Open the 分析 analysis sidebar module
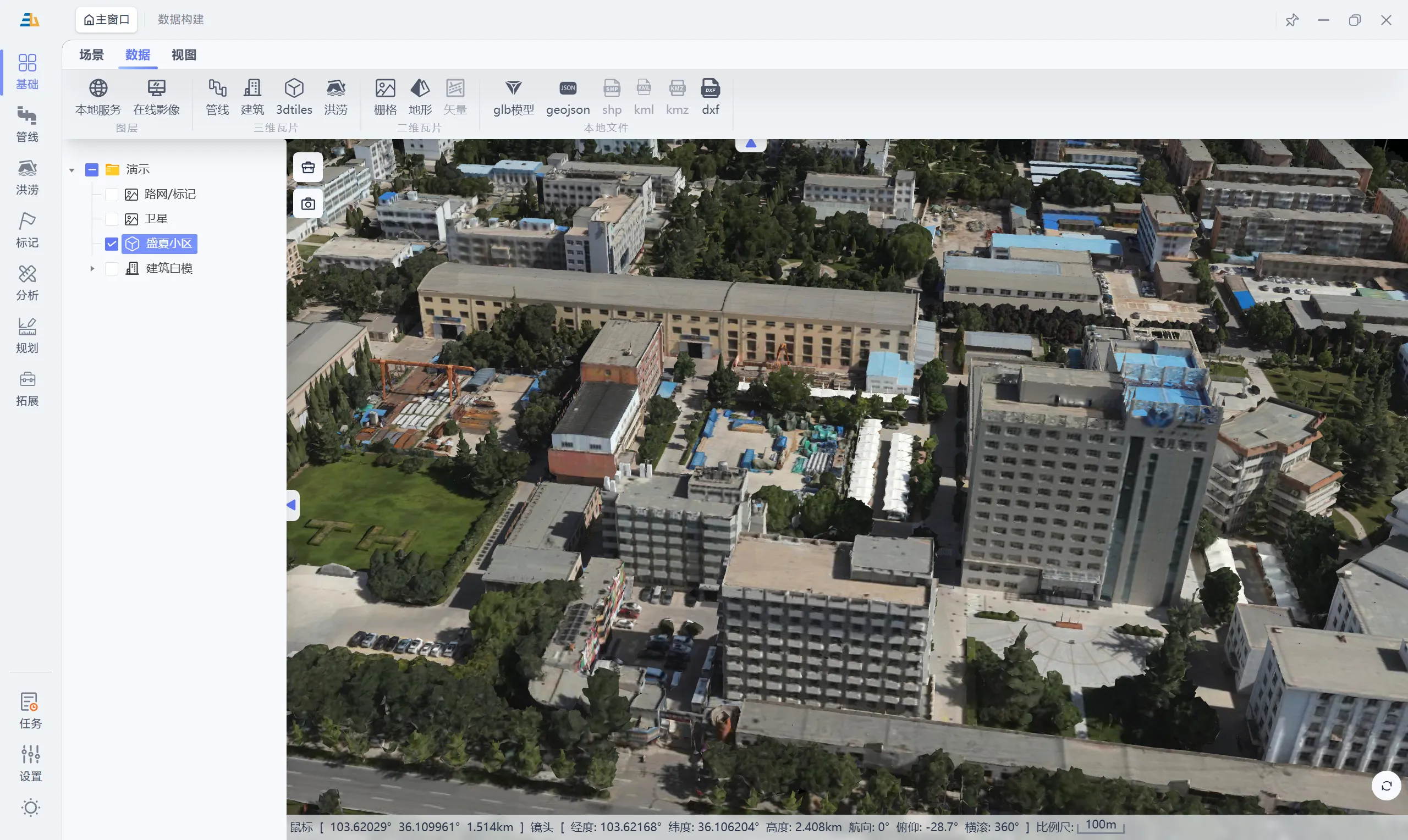This screenshot has width=1408, height=840. pos(27,283)
